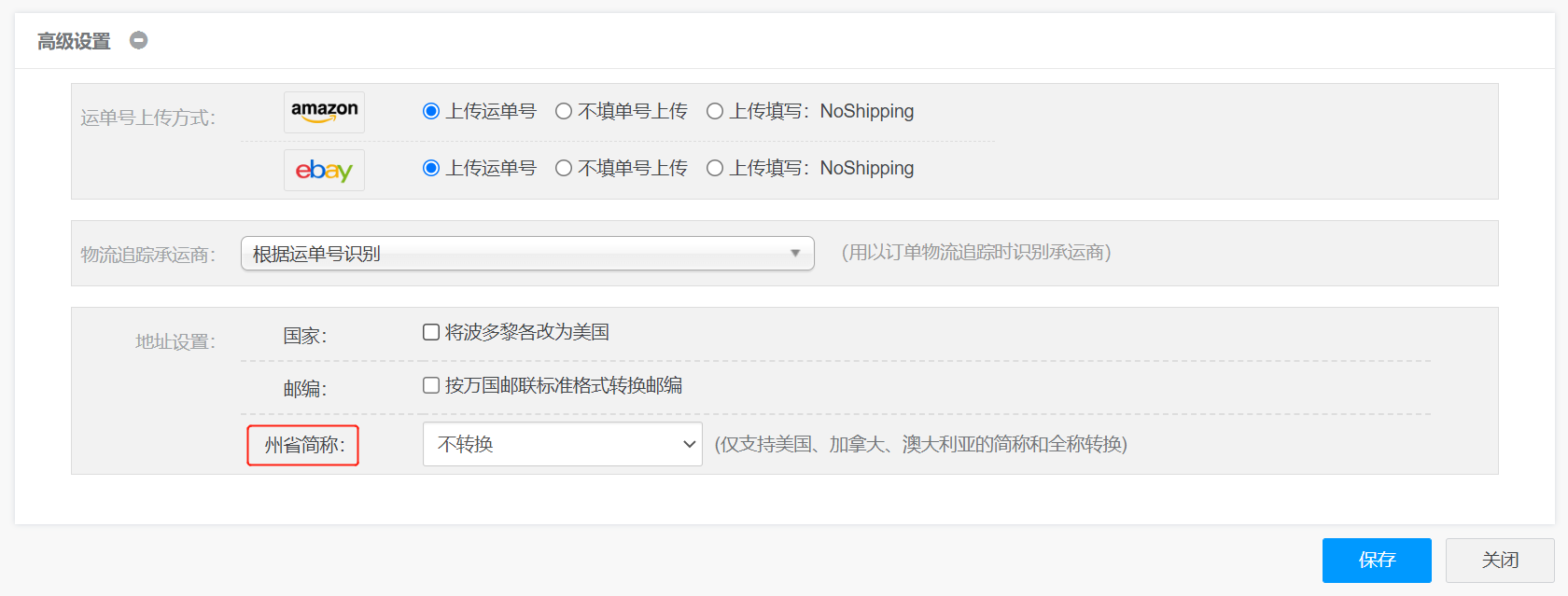
Task: Click the 高级设置 heading
Action: click(74, 41)
